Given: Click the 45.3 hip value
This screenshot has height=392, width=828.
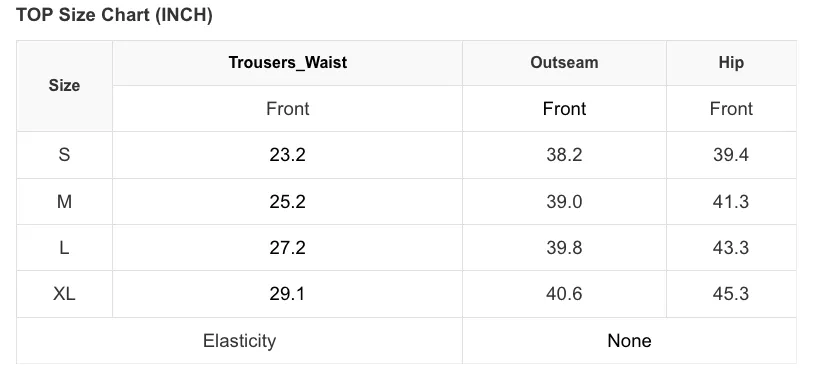Looking at the screenshot, I should click(x=731, y=294).
